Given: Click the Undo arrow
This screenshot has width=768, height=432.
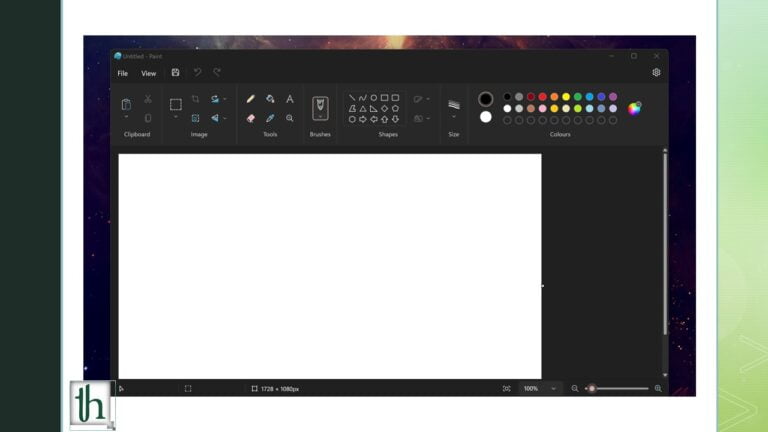Looking at the screenshot, I should (x=197, y=72).
